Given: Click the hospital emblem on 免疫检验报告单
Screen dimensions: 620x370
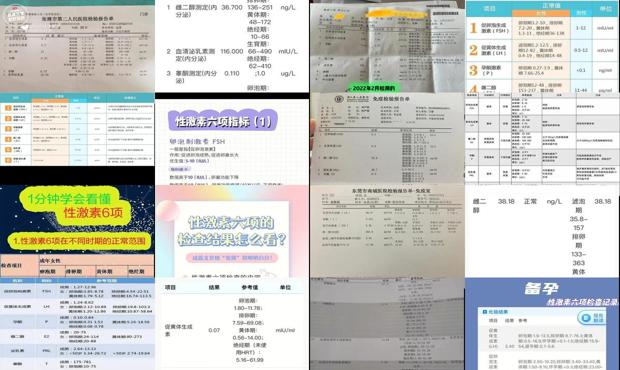Looking at the screenshot, I should coord(339,99).
